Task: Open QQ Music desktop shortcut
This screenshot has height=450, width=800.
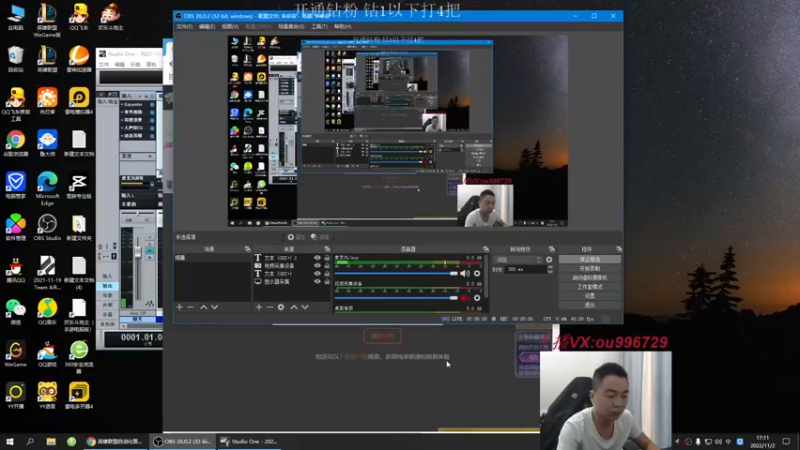Action: 47,312
